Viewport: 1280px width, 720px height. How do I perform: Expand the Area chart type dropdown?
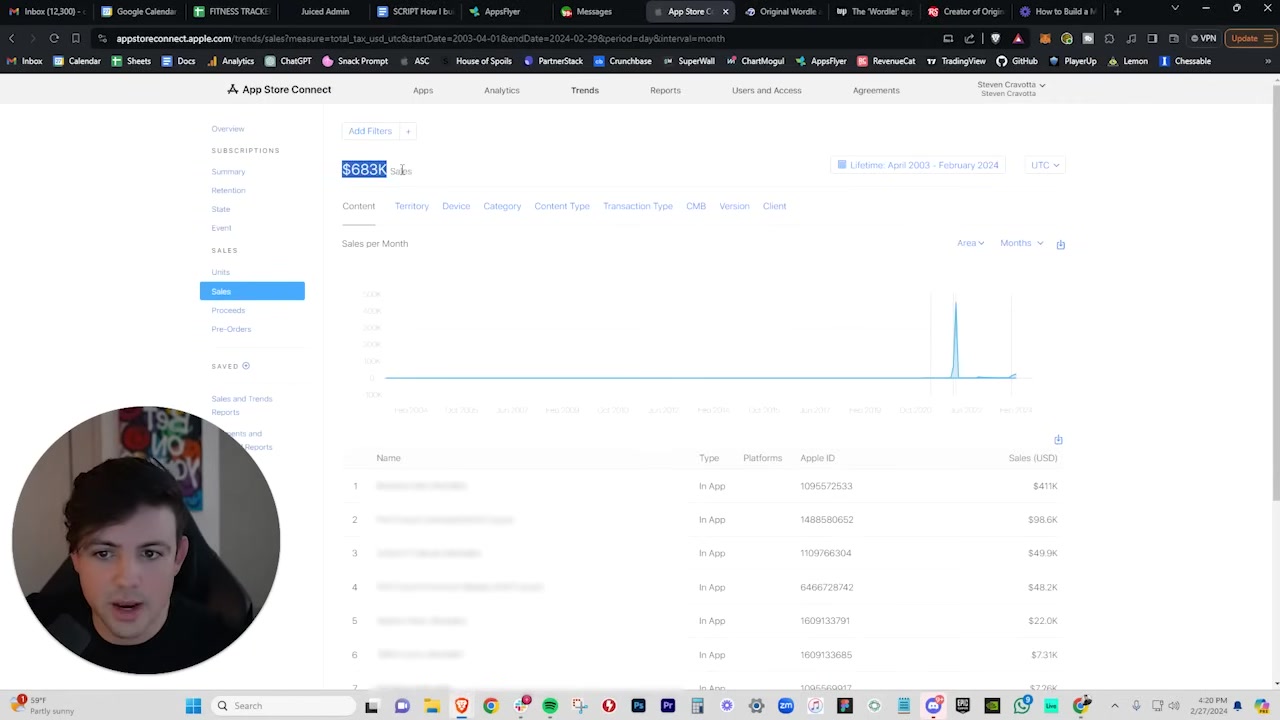970,243
